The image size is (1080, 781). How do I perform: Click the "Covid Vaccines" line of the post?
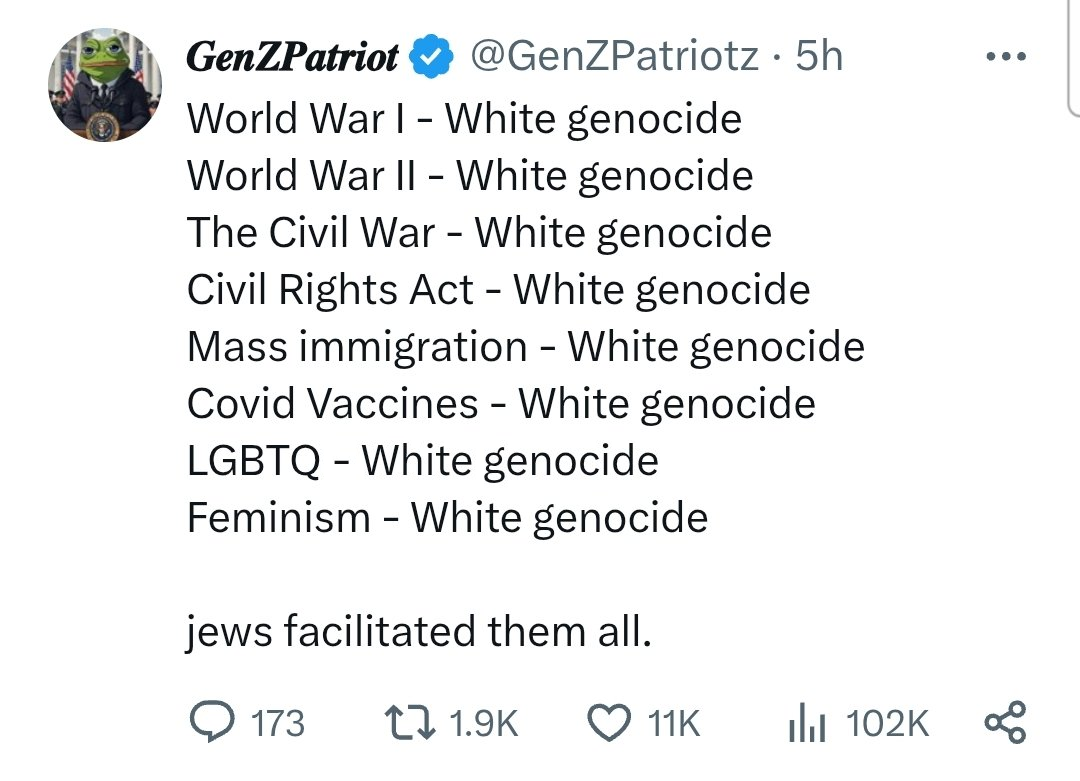pyautogui.click(x=501, y=404)
